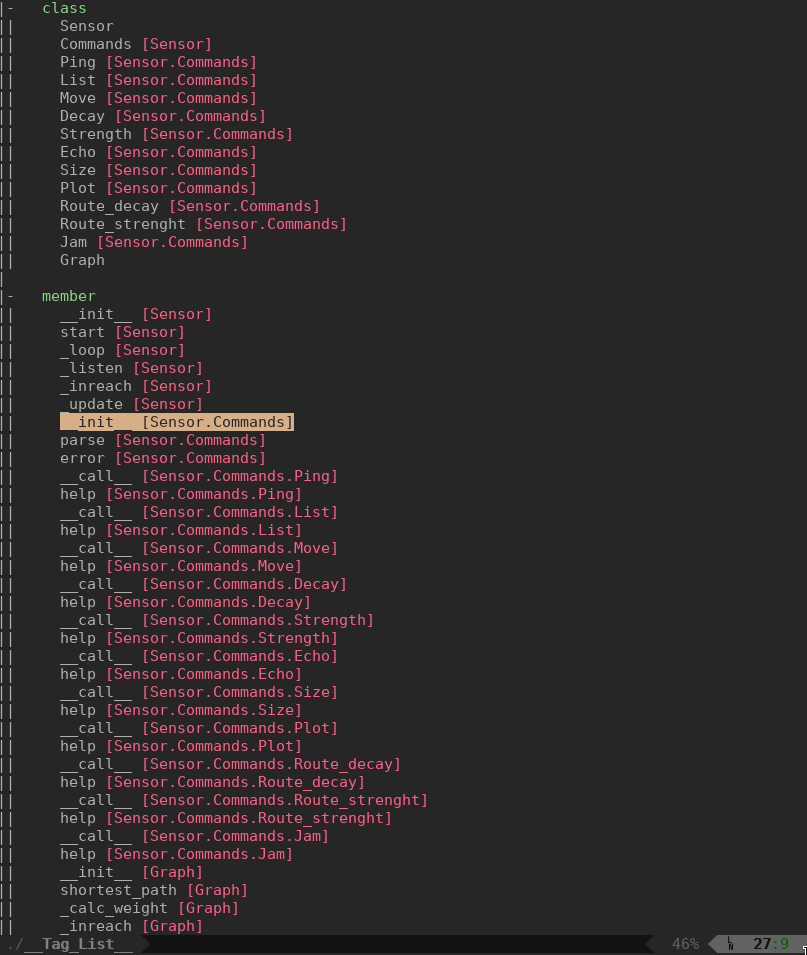Select Commands [Sensor] class tag
807x955 pixels.
click(135, 44)
